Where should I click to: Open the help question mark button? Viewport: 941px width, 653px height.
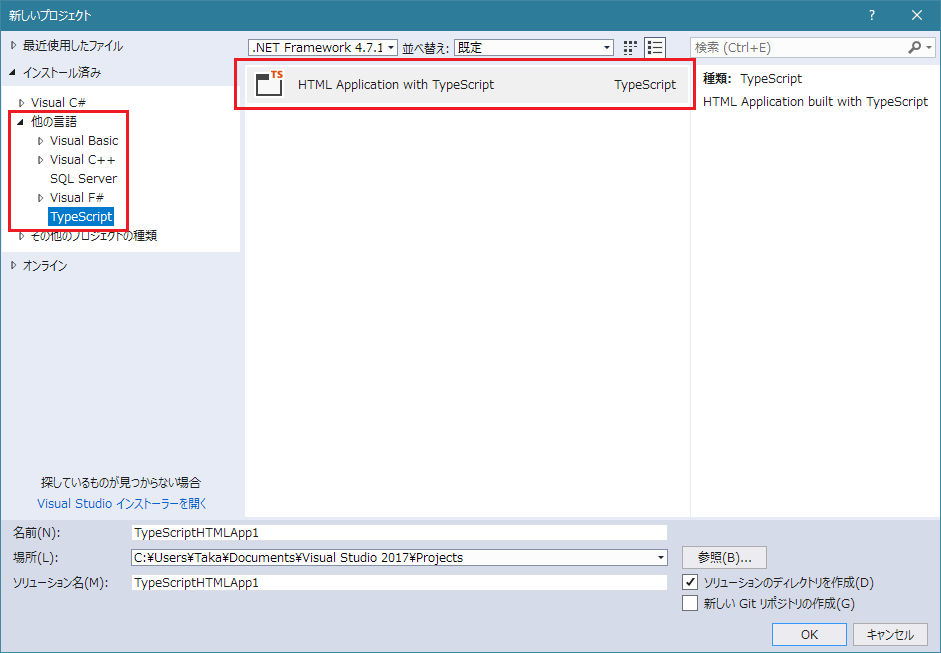click(872, 16)
